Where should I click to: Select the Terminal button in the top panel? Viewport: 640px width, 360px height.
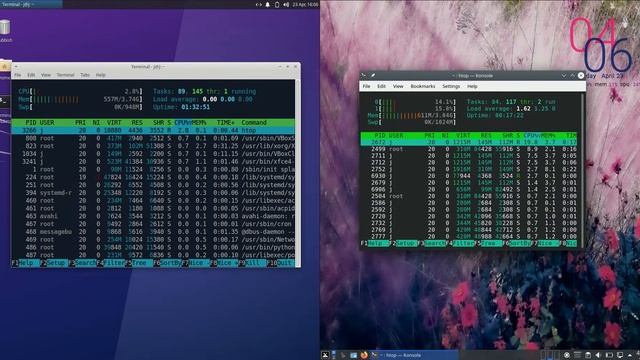31,4
